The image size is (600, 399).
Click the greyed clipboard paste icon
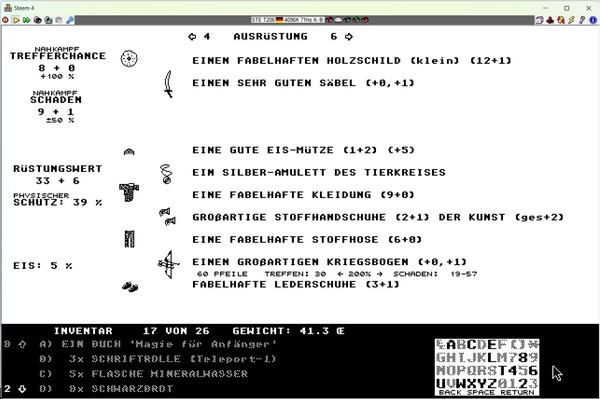[x=59, y=20]
